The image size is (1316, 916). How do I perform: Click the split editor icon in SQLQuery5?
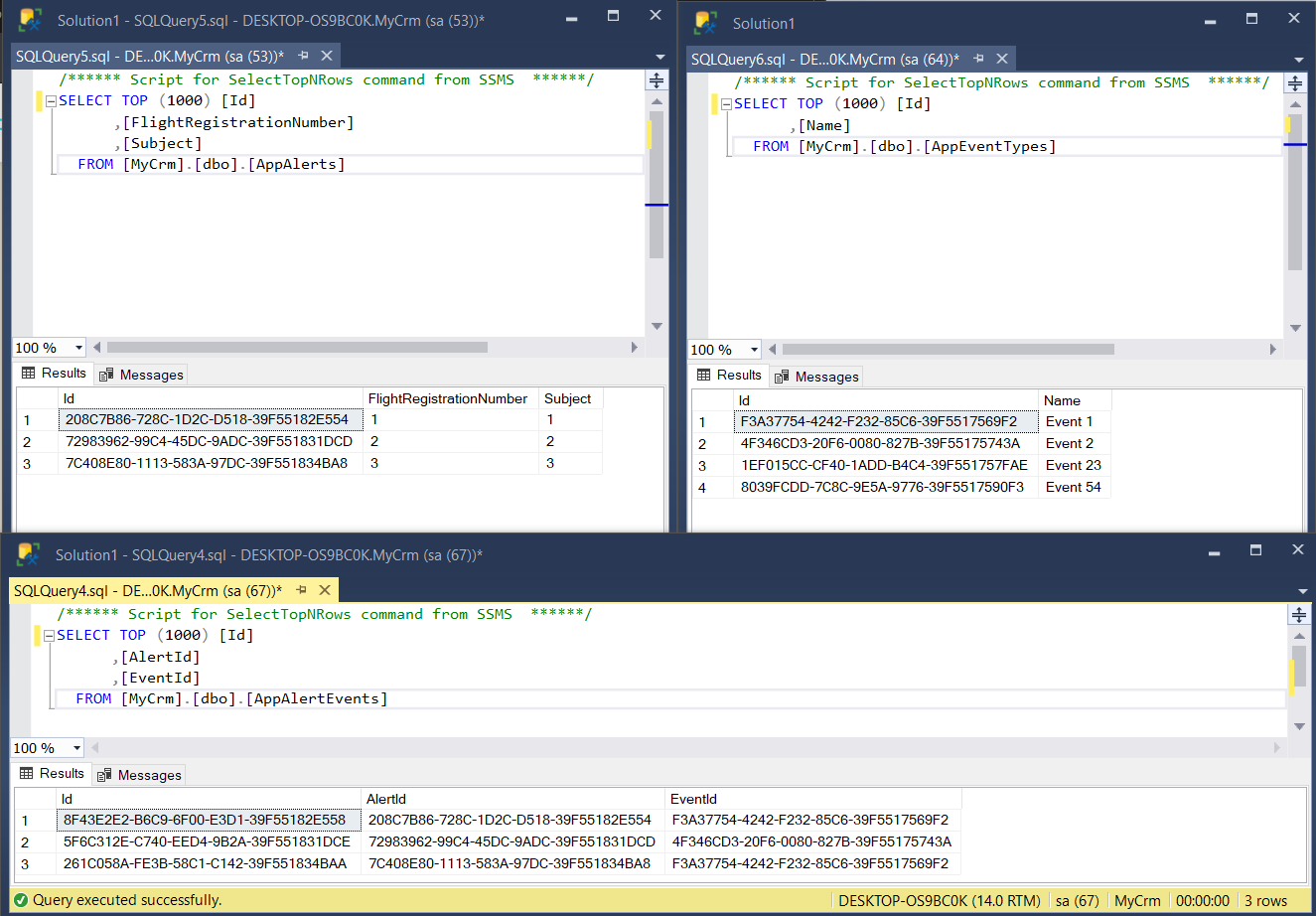pyautogui.click(x=657, y=80)
